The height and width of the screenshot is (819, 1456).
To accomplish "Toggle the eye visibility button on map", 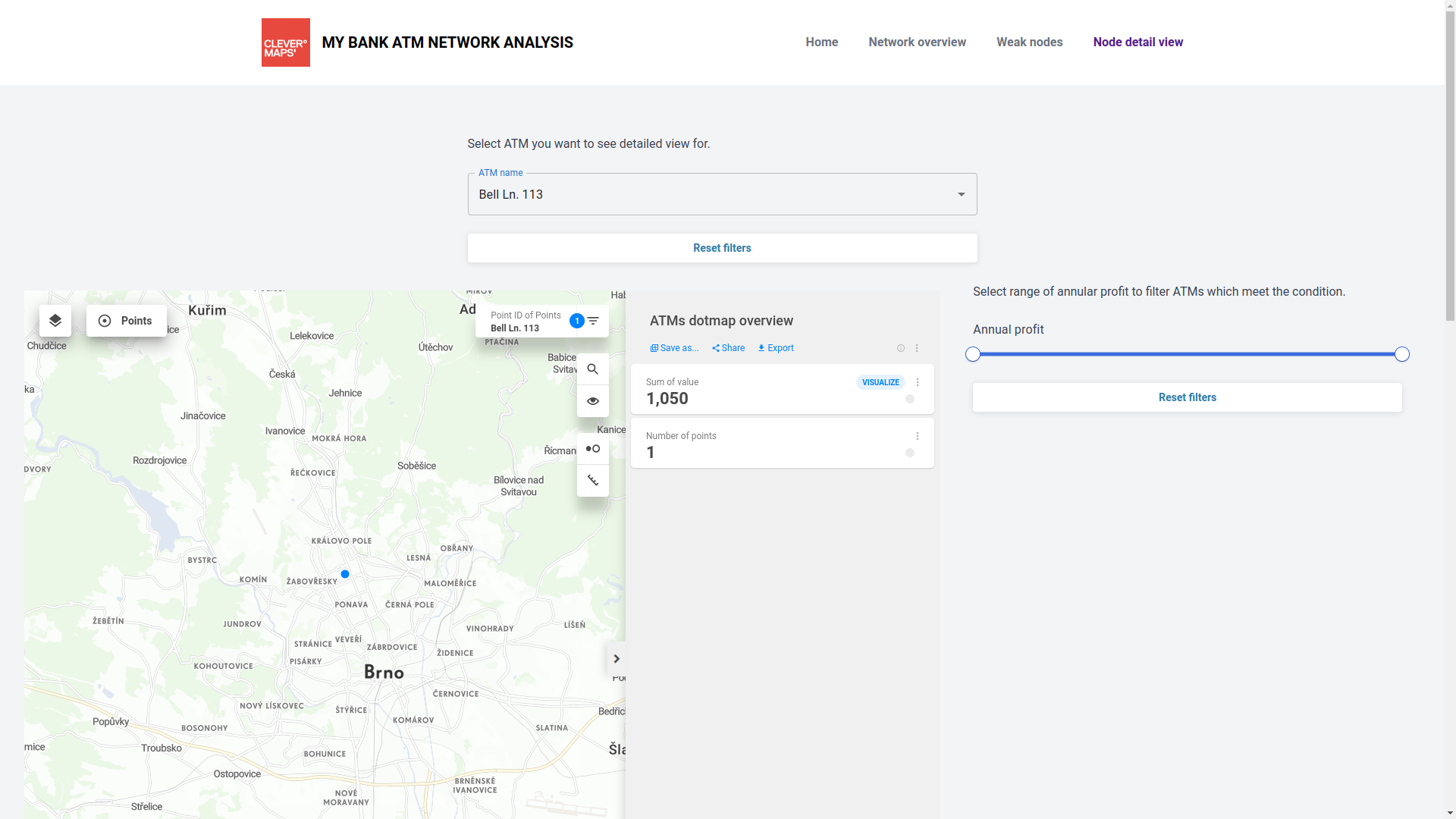I will point(593,401).
